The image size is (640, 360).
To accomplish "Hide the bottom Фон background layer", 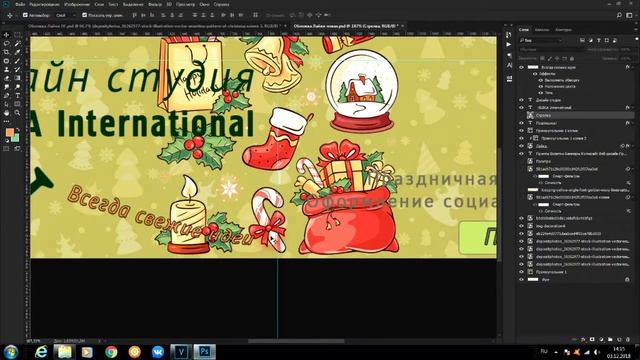I will [522, 280].
